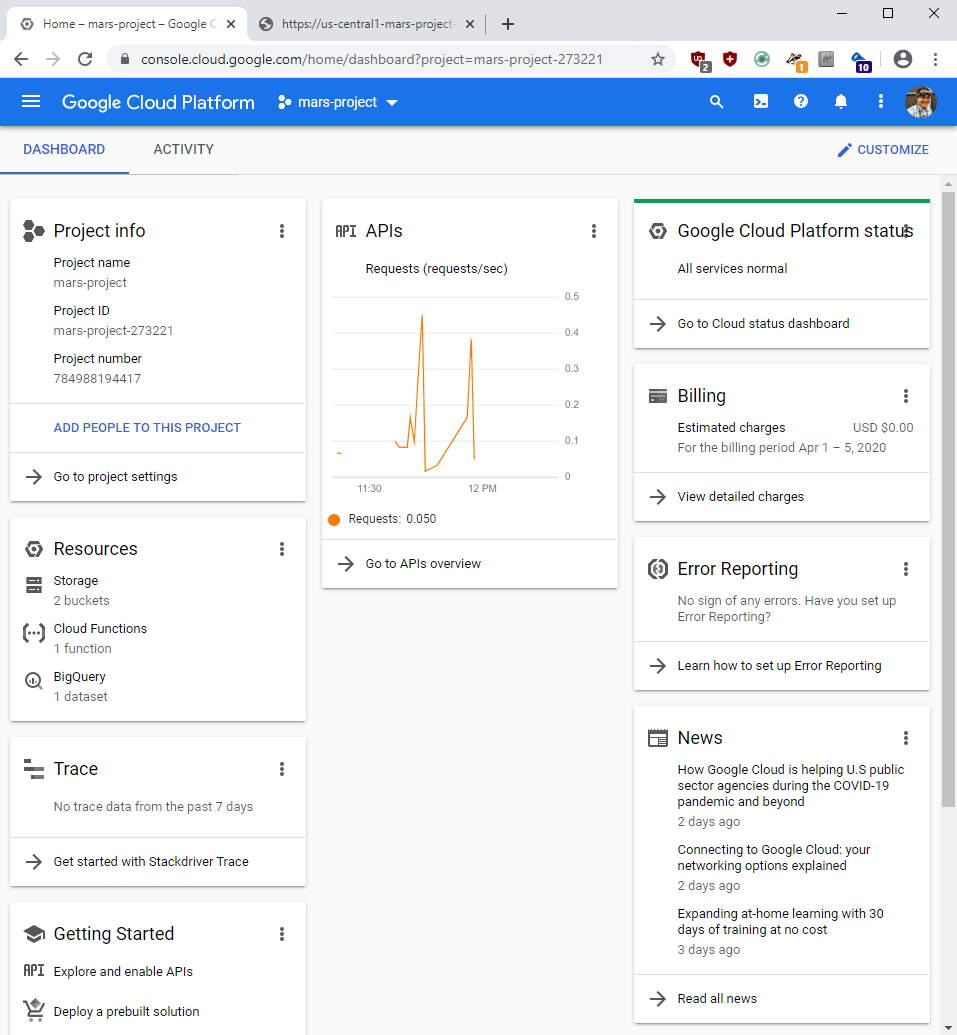Open APIs card three-dot menu
Image resolution: width=957 pixels, height=1035 pixels.
[594, 231]
